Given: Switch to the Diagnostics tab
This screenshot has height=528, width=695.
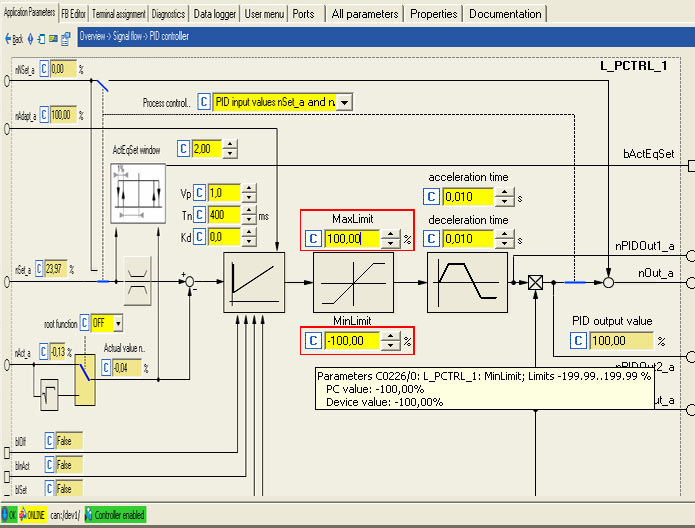Looking at the screenshot, I should (x=168, y=14).
